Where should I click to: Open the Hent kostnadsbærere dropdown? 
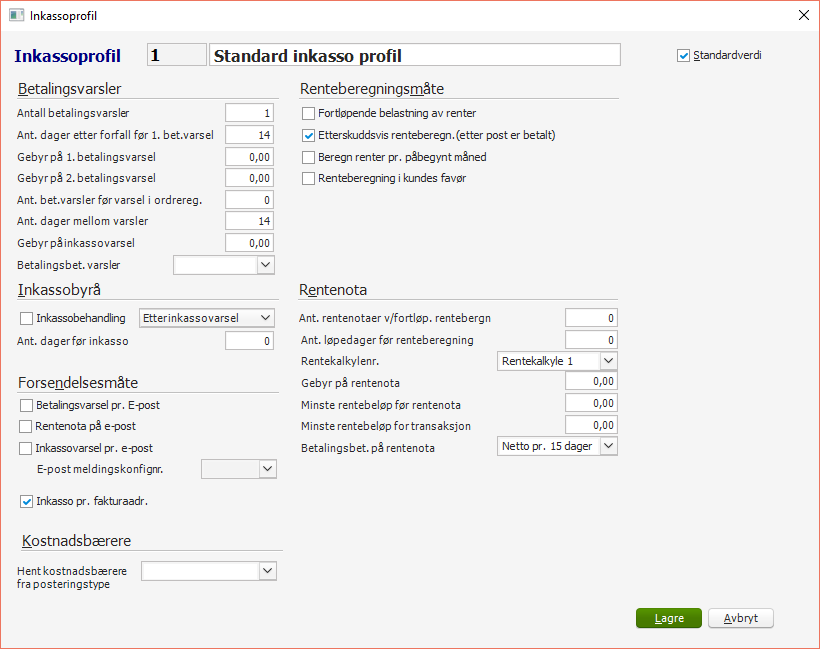266,571
